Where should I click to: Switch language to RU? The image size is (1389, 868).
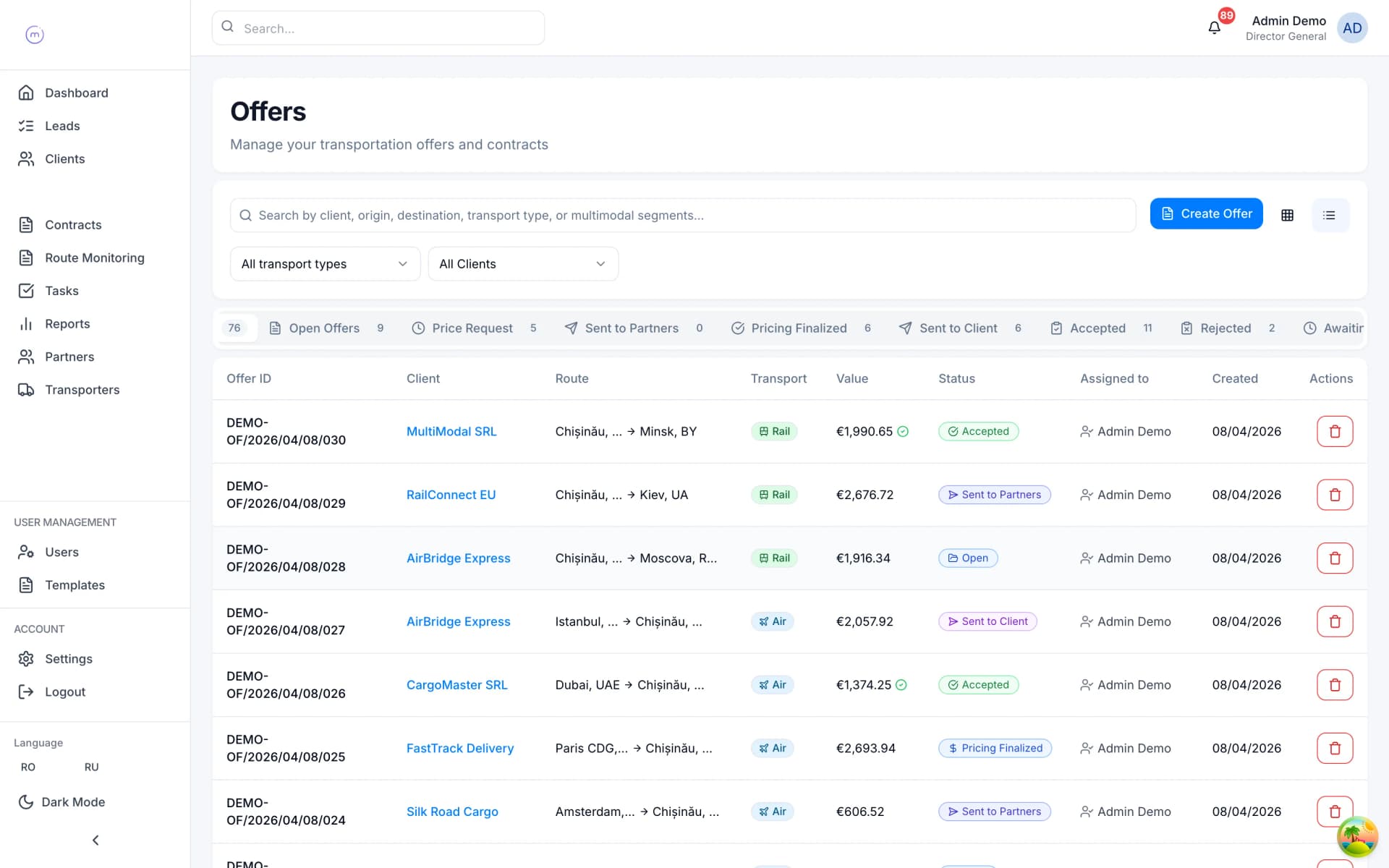coord(91,767)
